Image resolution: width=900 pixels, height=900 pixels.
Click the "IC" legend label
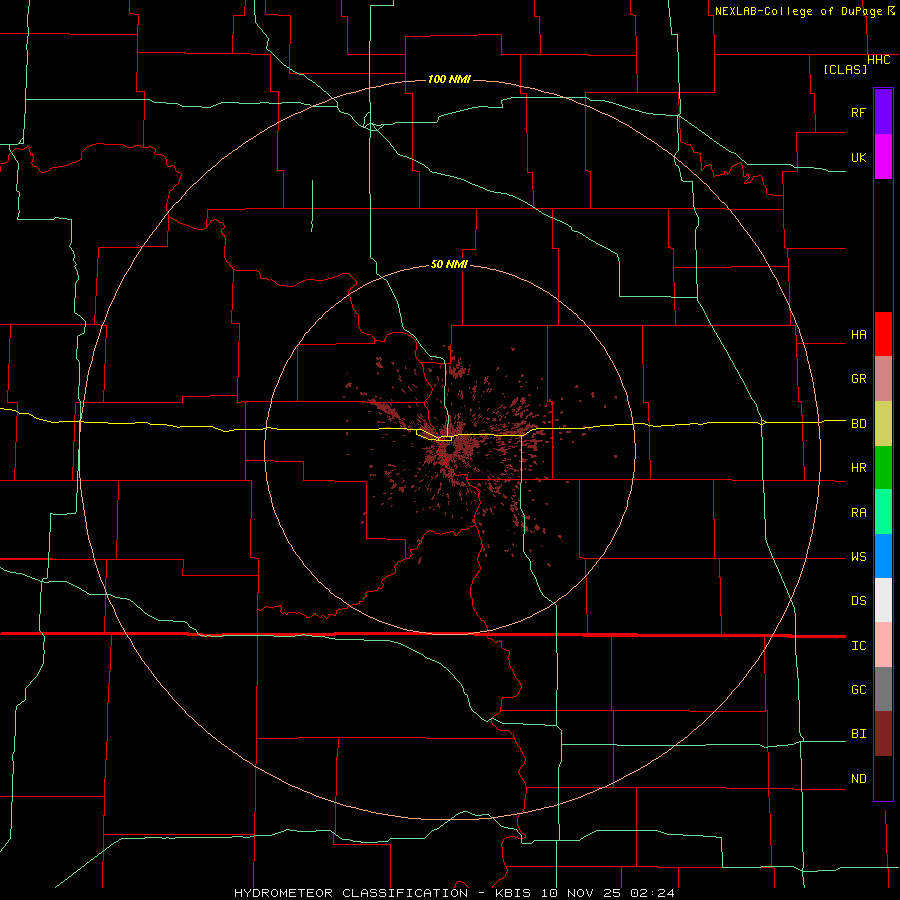click(859, 646)
